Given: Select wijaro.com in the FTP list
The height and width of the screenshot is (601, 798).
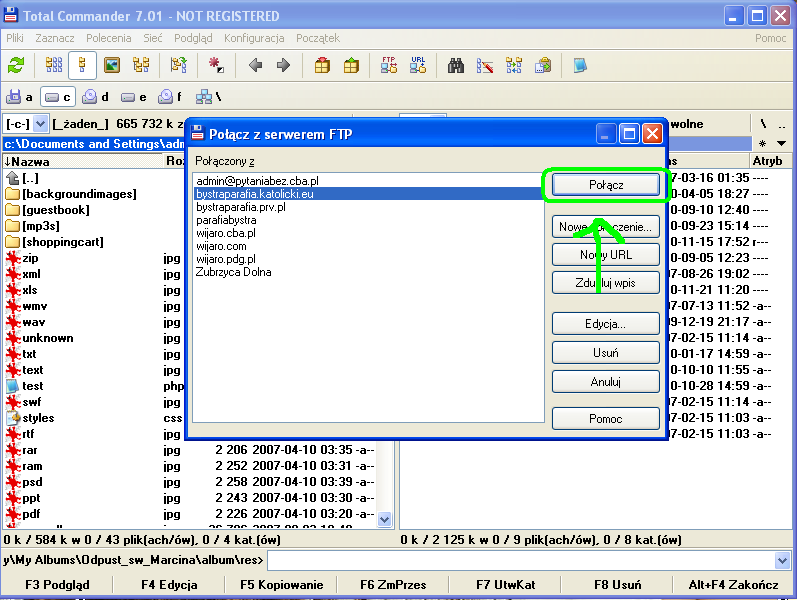Looking at the screenshot, I should tap(221, 245).
